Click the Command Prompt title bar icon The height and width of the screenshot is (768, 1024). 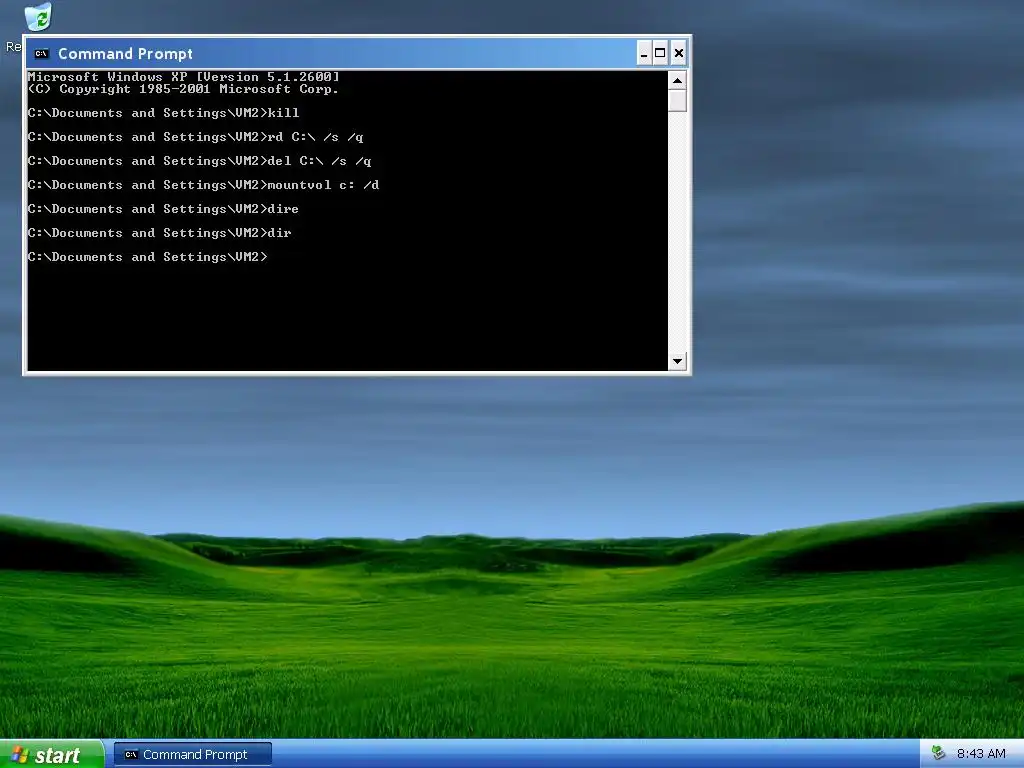coord(42,54)
